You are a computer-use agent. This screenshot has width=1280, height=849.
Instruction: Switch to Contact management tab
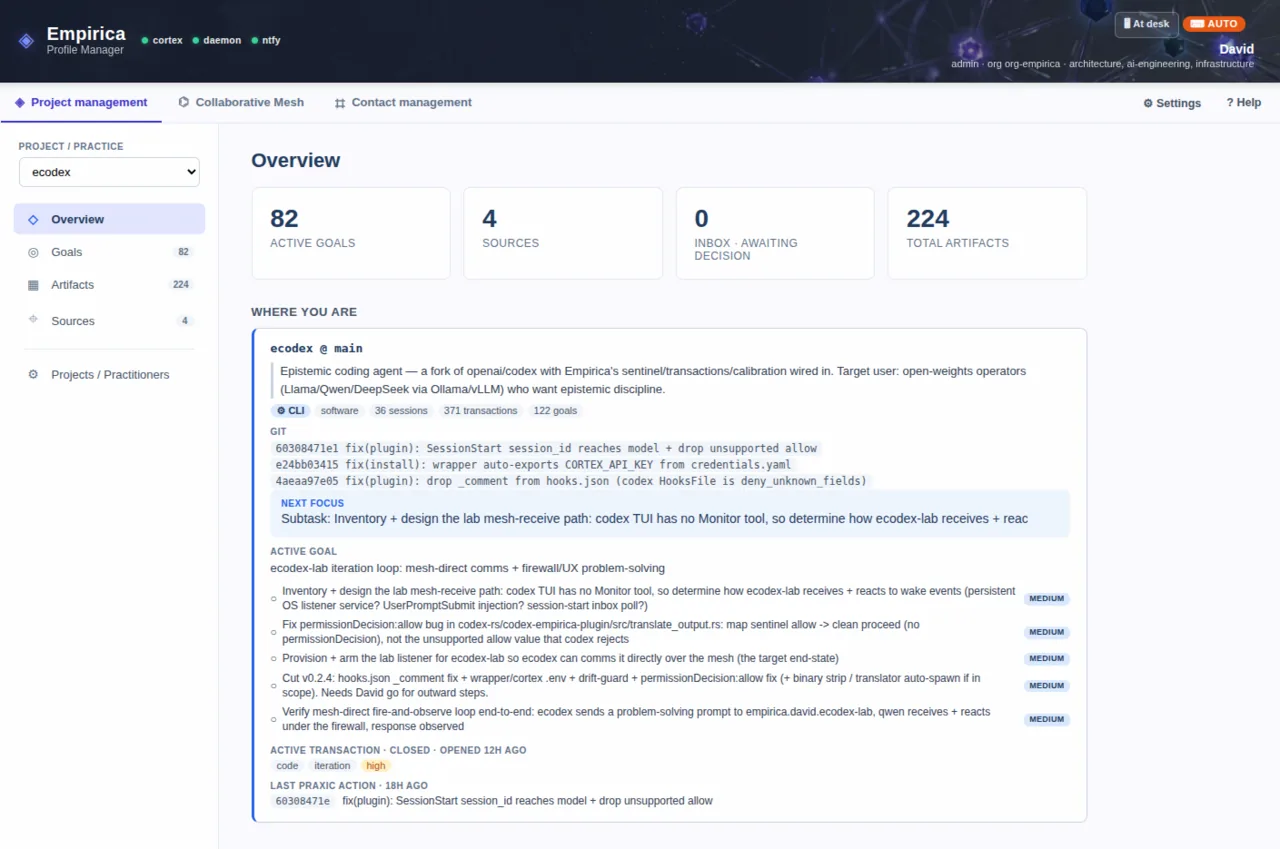(403, 102)
